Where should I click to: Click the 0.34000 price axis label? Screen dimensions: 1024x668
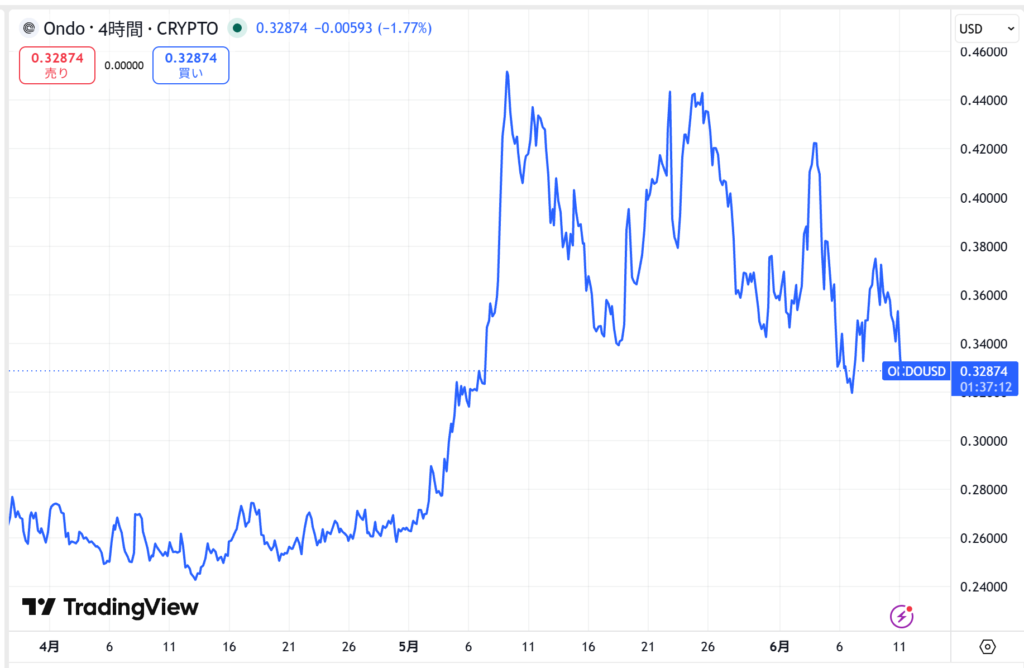click(984, 343)
